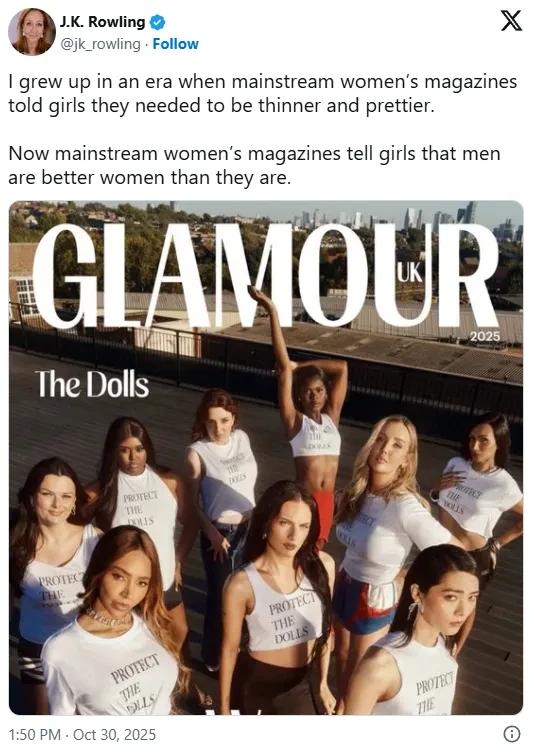Open X via the X logo

(x=511, y=21)
